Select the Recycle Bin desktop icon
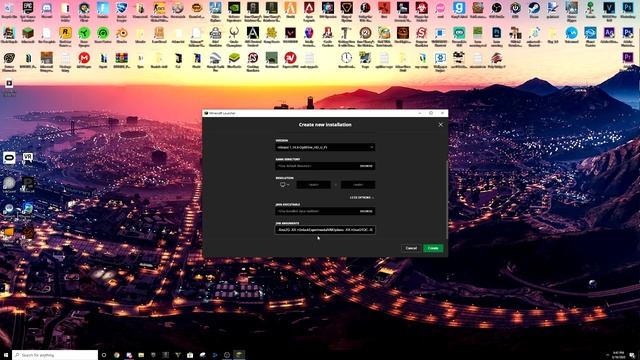Image resolution: width=640 pixels, height=360 pixels. pyautogui.click(x=9, y=11)
